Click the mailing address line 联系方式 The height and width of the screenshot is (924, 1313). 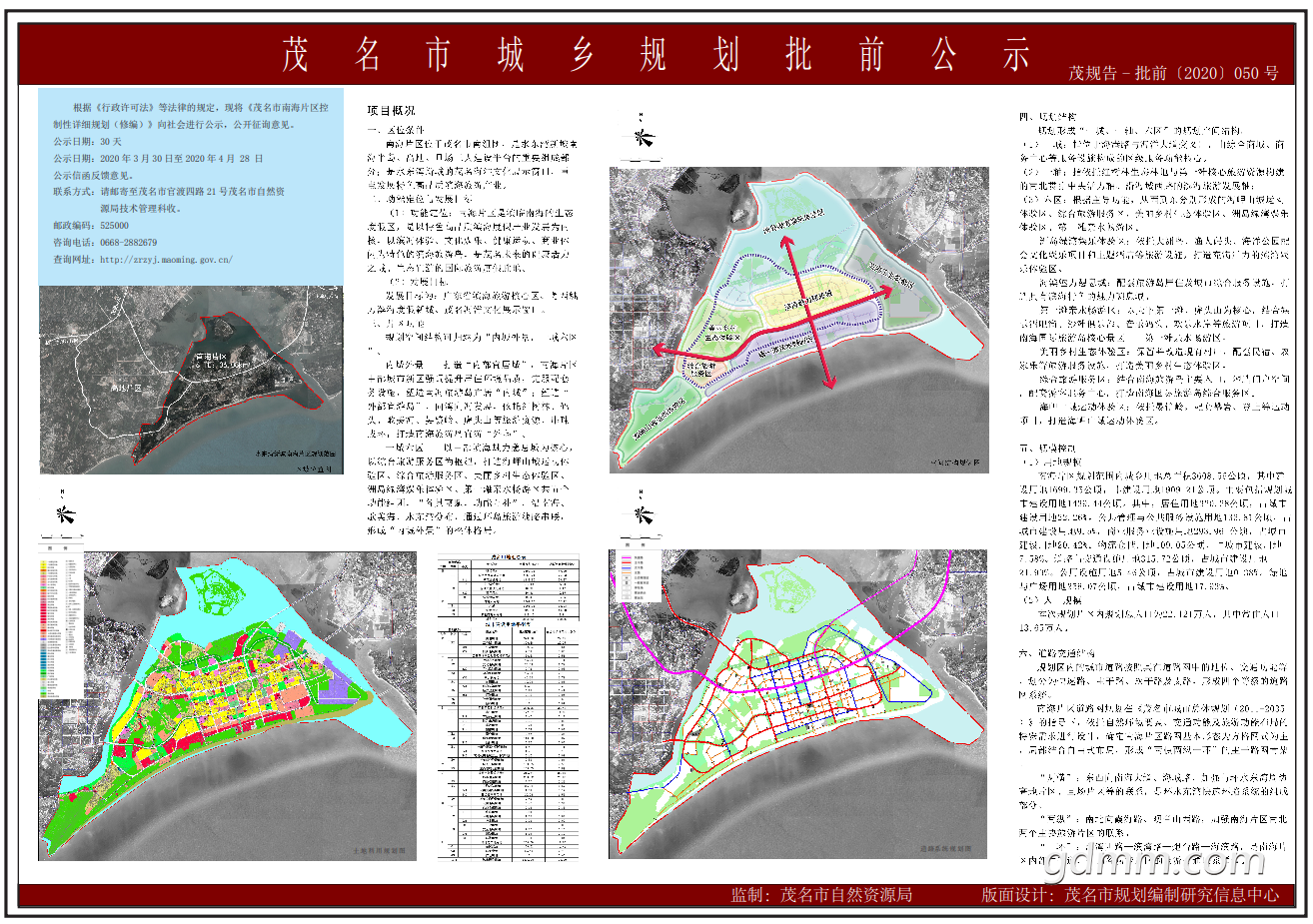click(169, 192)
